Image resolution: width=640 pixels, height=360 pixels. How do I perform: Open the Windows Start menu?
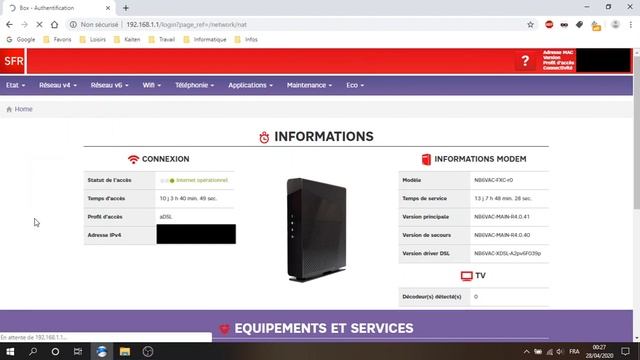pos(10,351)
